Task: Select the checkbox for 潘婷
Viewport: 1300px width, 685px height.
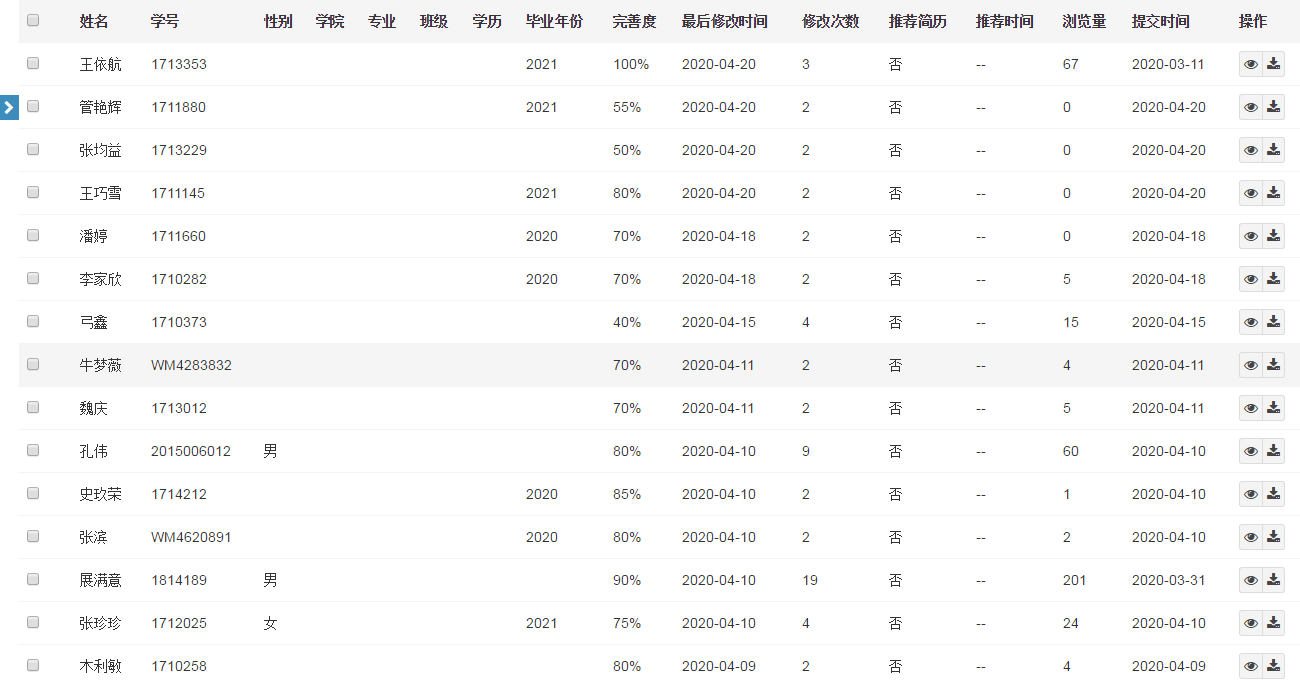Action: click(x=33, y=235)
